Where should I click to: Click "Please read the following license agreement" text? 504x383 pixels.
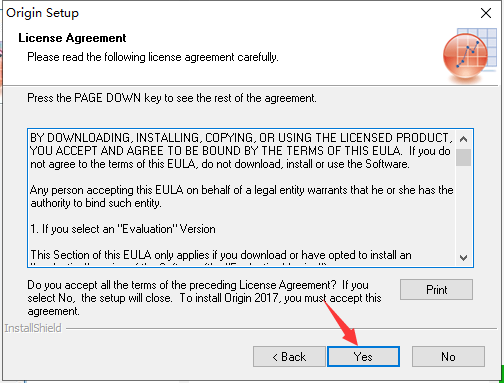(153, 57)
